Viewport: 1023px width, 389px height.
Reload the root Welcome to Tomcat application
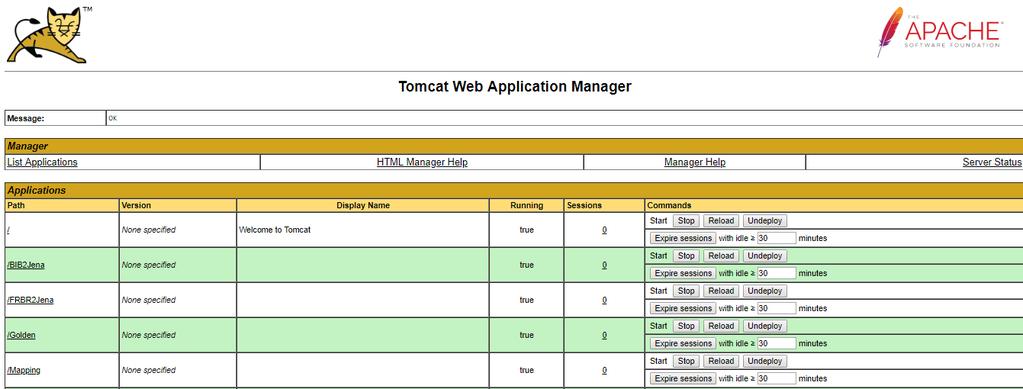[721, 221]
